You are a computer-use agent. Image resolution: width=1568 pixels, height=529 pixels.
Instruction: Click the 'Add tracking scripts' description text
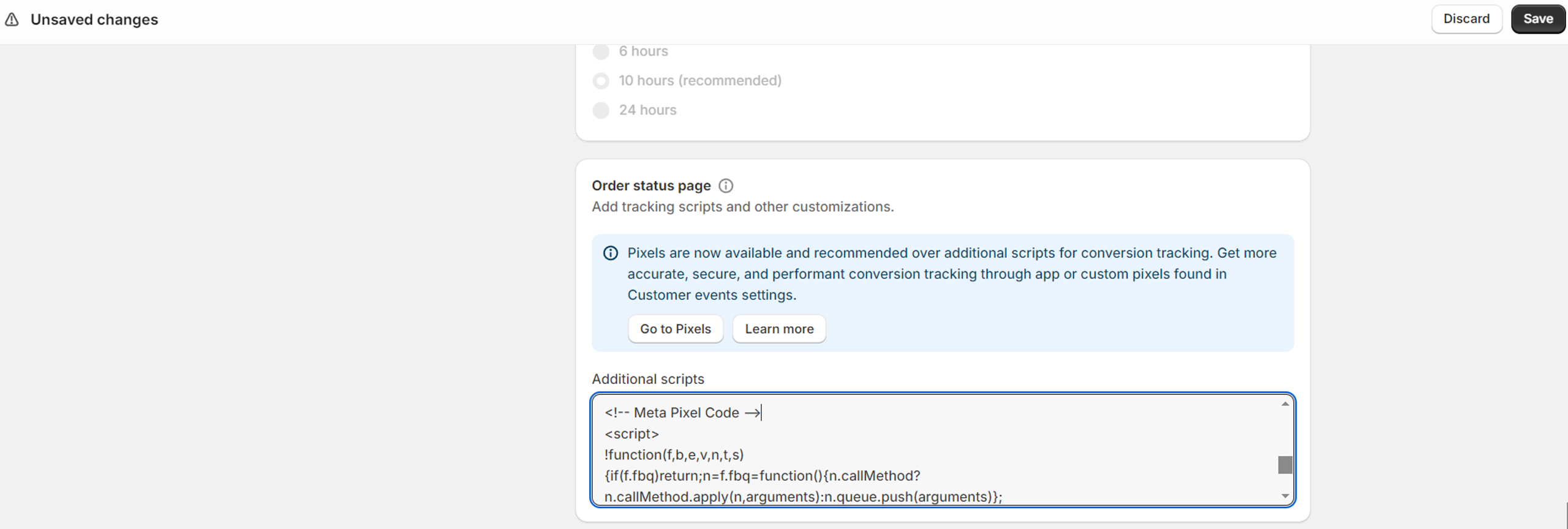click(742, 207)
